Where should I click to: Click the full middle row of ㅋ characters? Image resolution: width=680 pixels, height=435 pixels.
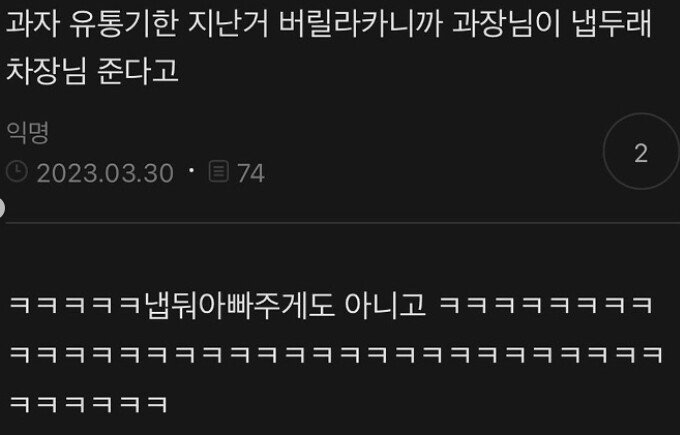[x=336, y=354]
